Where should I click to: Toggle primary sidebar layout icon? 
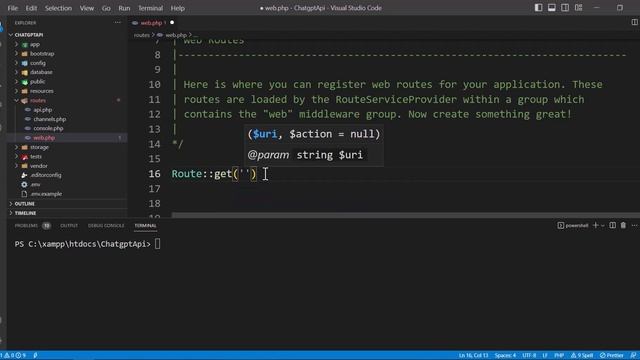538,8
